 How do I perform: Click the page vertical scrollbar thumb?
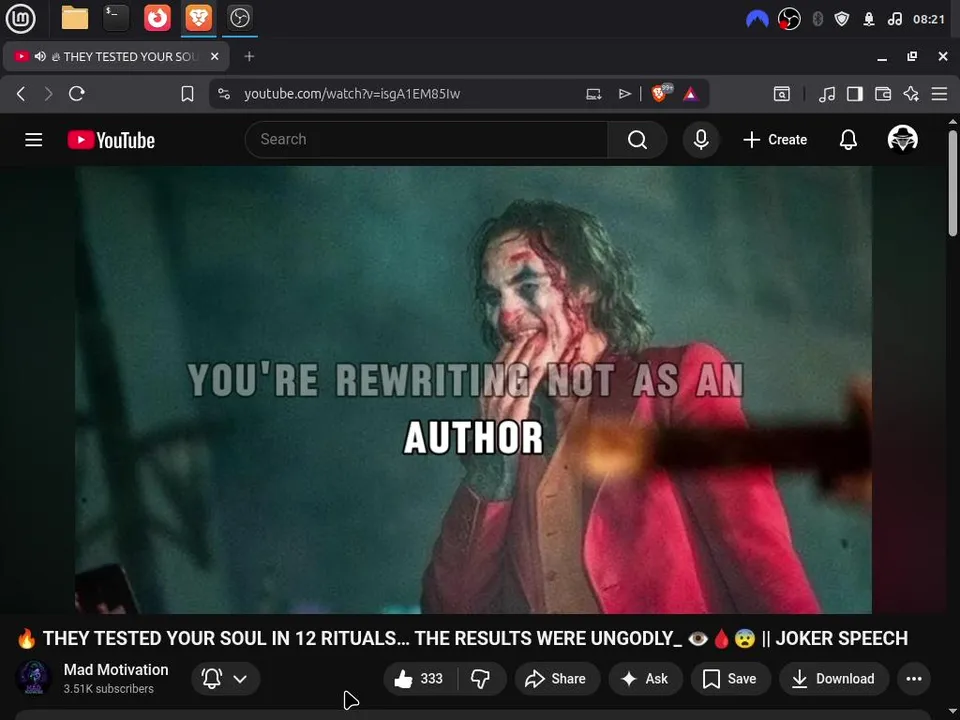point(953,182)
